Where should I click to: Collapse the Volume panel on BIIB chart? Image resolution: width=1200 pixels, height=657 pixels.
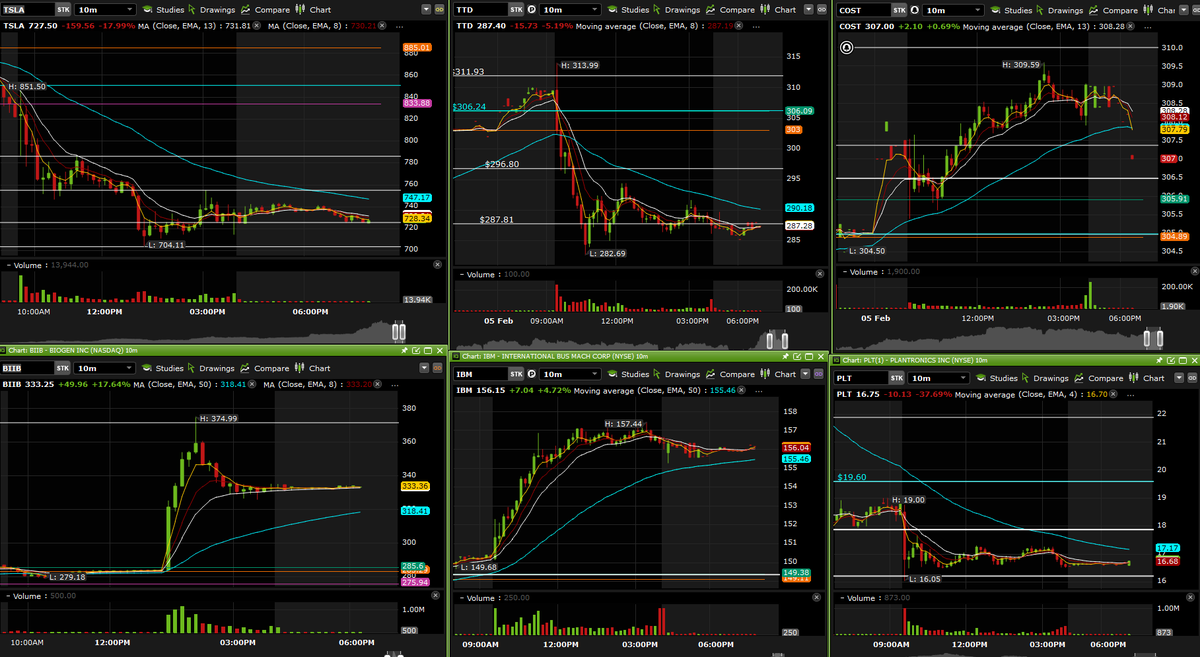(x=6, y=595)
